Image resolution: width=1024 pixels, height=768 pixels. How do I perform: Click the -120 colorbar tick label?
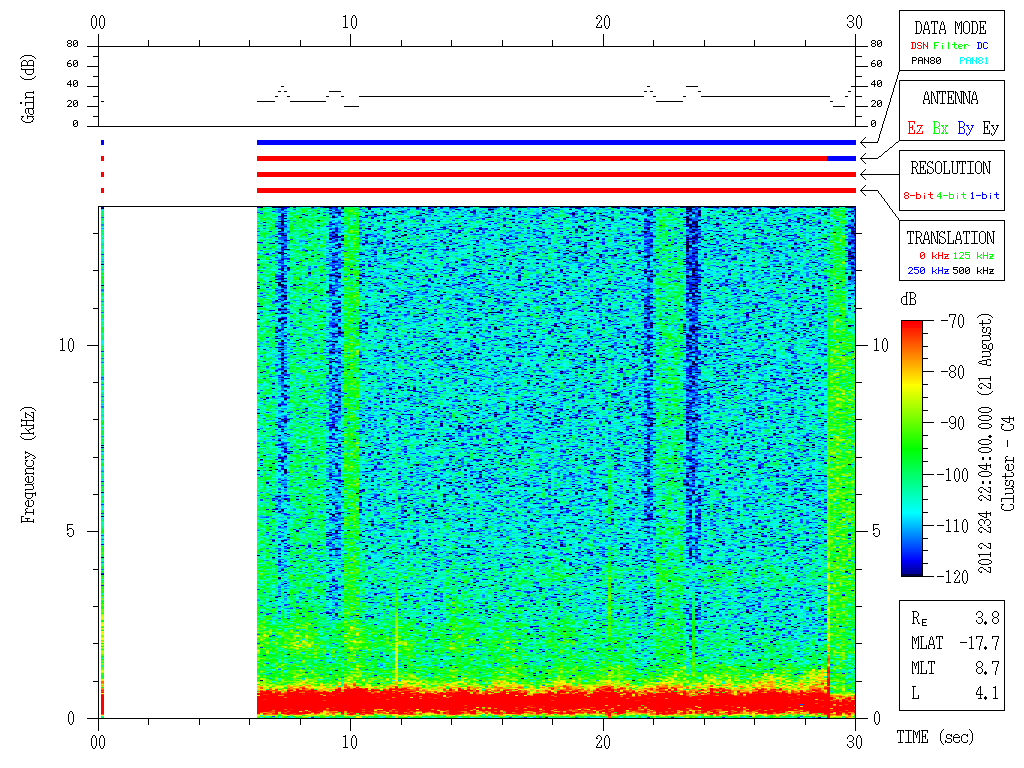tap(955, 577)
